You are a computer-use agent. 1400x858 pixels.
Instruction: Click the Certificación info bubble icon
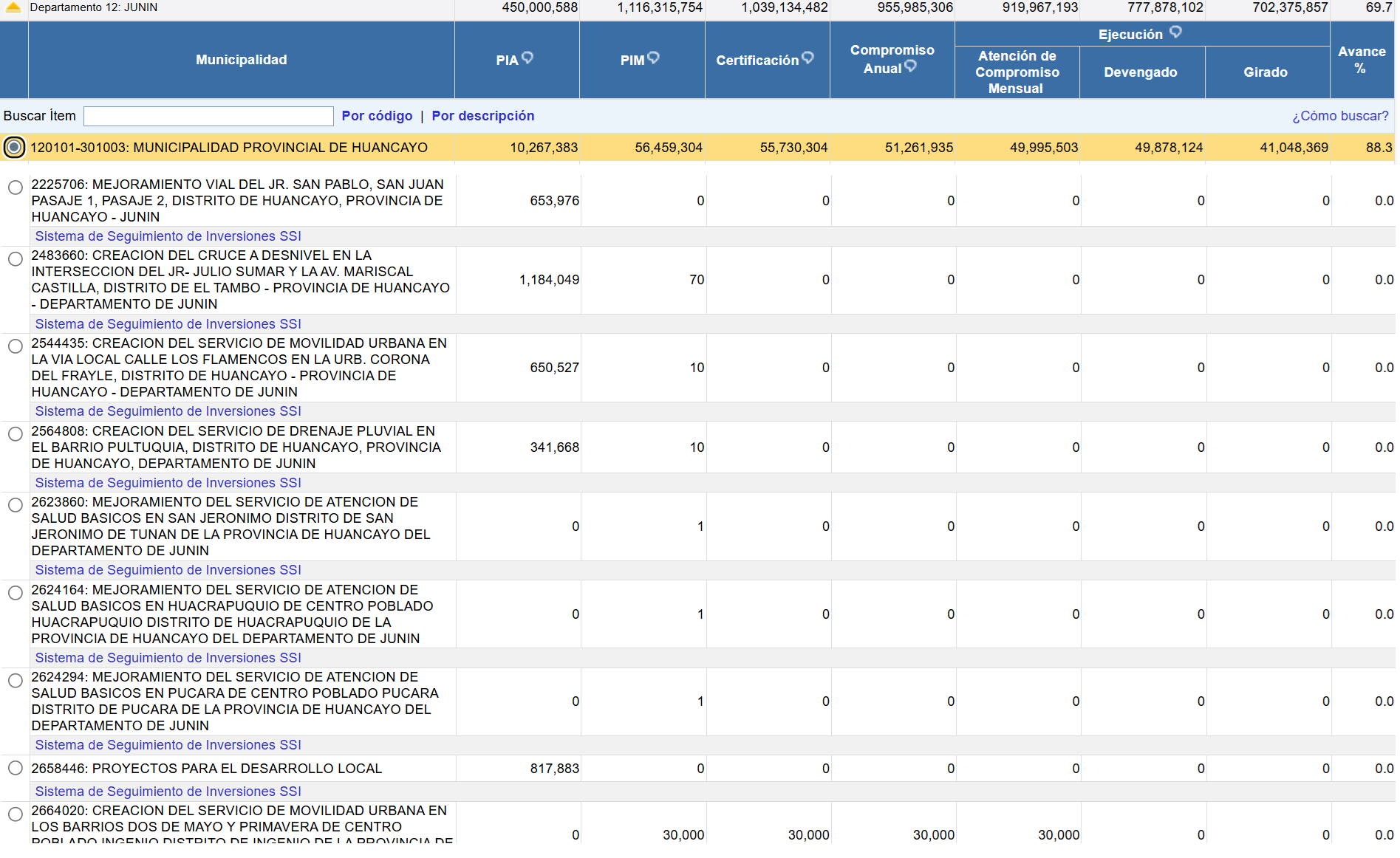point(807,58)
